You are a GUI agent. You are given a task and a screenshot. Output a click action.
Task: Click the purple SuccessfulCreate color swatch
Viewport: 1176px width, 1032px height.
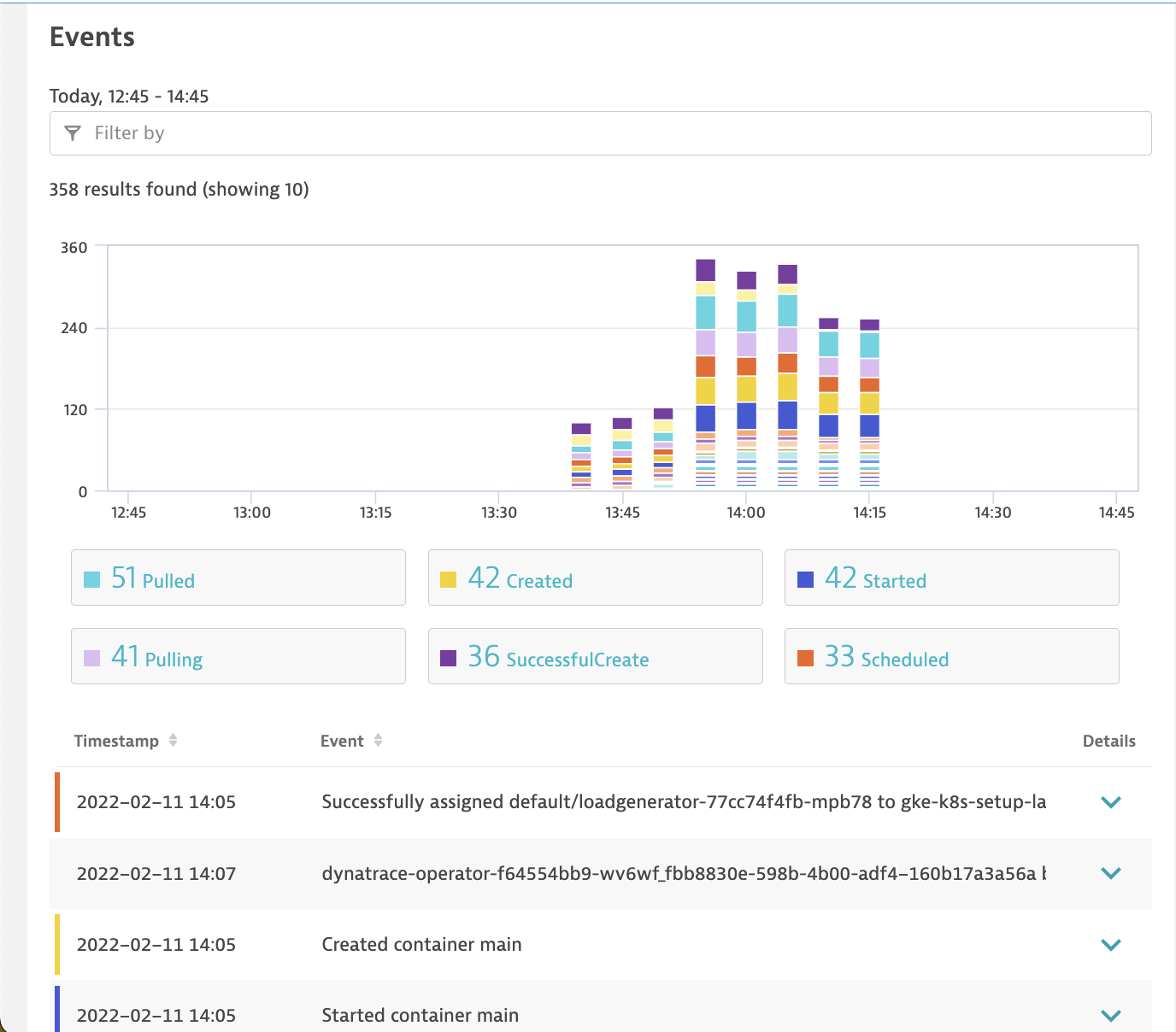[x=449, y=659]
